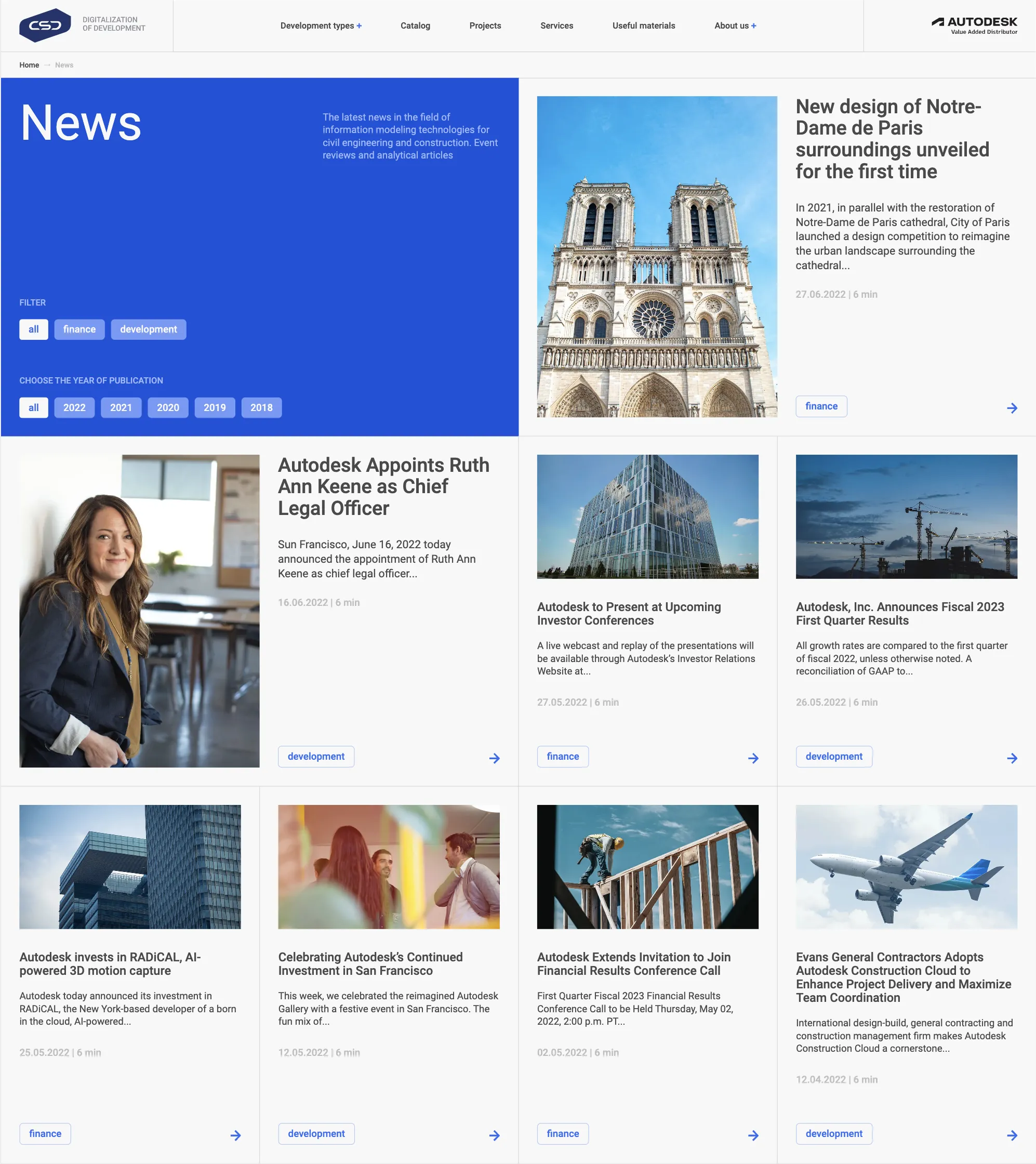Viewport: 1036px width, 1164px height.
Task: Click date text '16.06.2022 | 6 min'
Action: [x=318, y=602]
